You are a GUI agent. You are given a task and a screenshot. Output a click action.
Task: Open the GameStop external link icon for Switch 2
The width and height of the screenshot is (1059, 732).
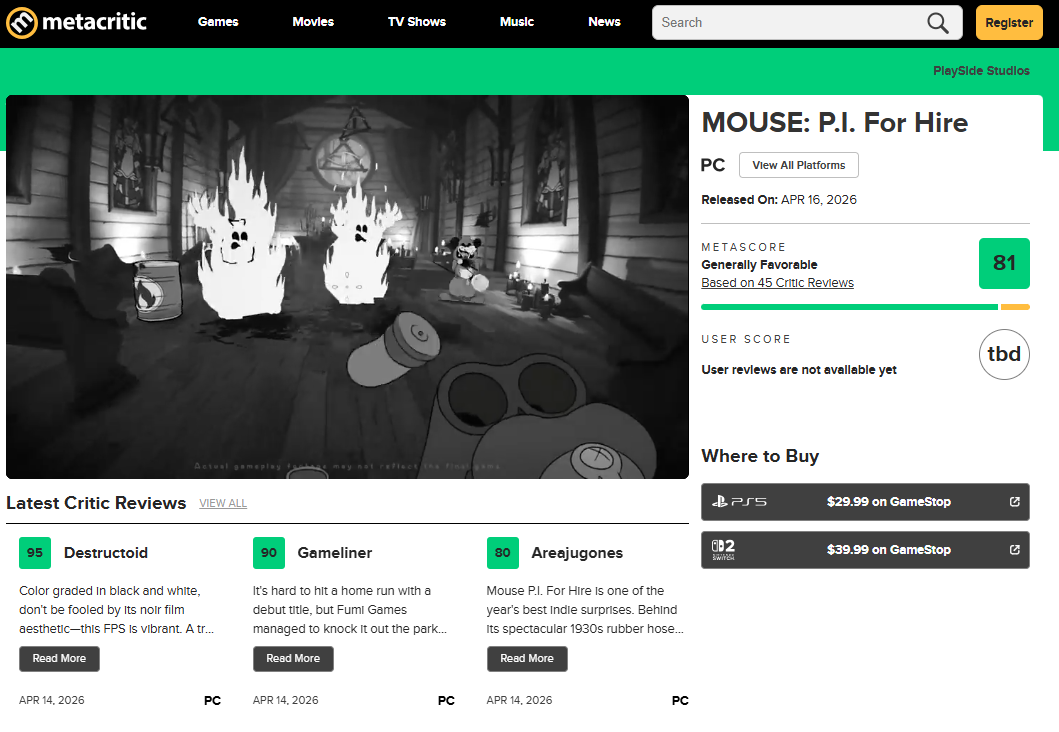[x=1015, y=549]
